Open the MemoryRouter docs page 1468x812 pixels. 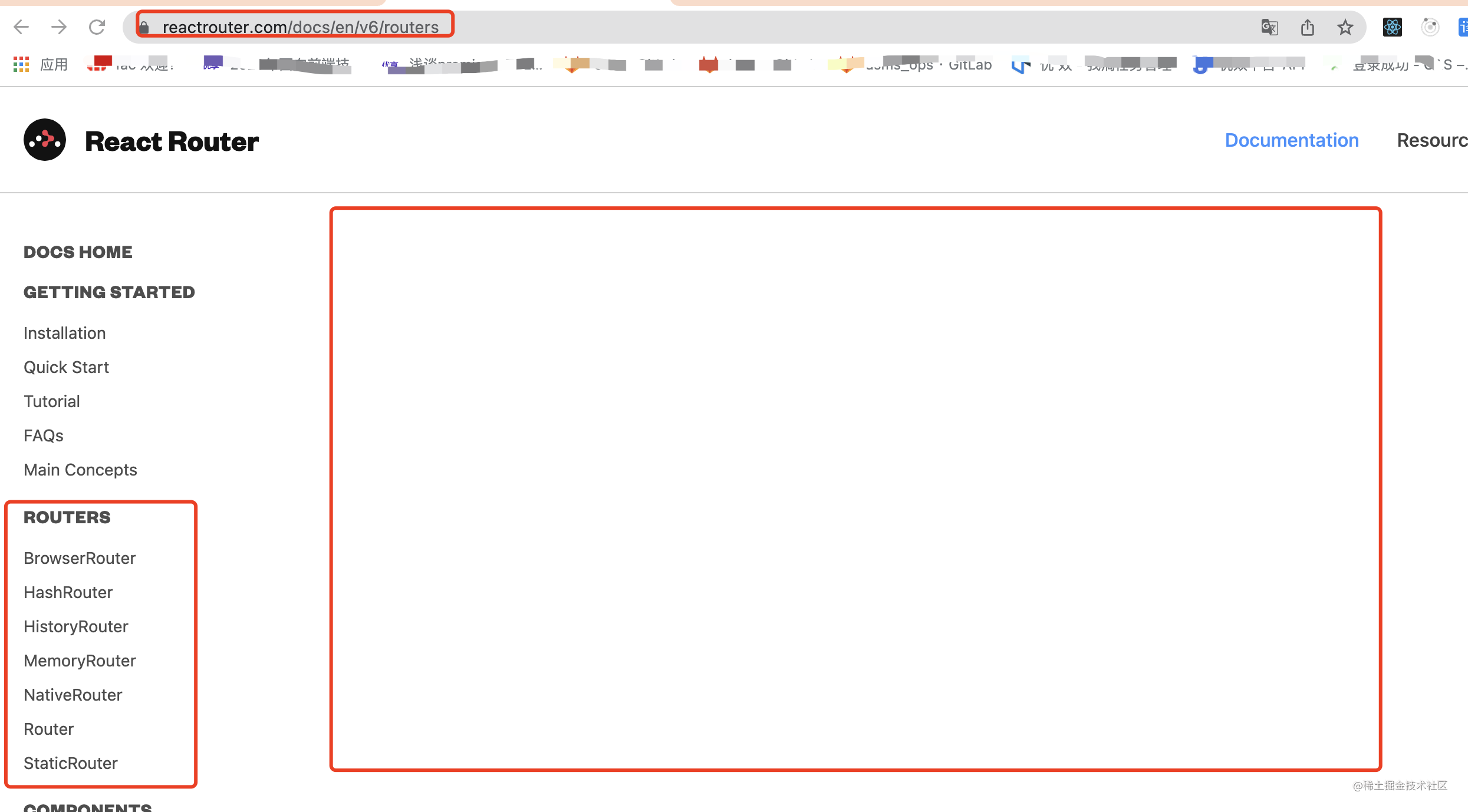pos(80,661)
